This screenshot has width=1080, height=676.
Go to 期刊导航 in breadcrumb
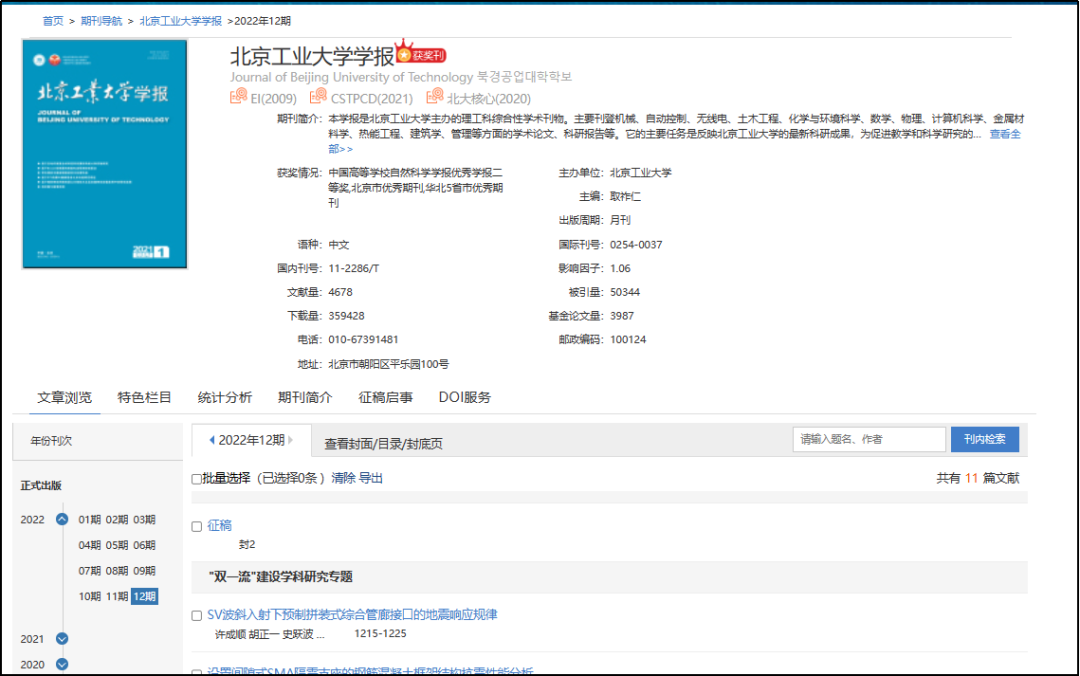(x=101, y=21)
